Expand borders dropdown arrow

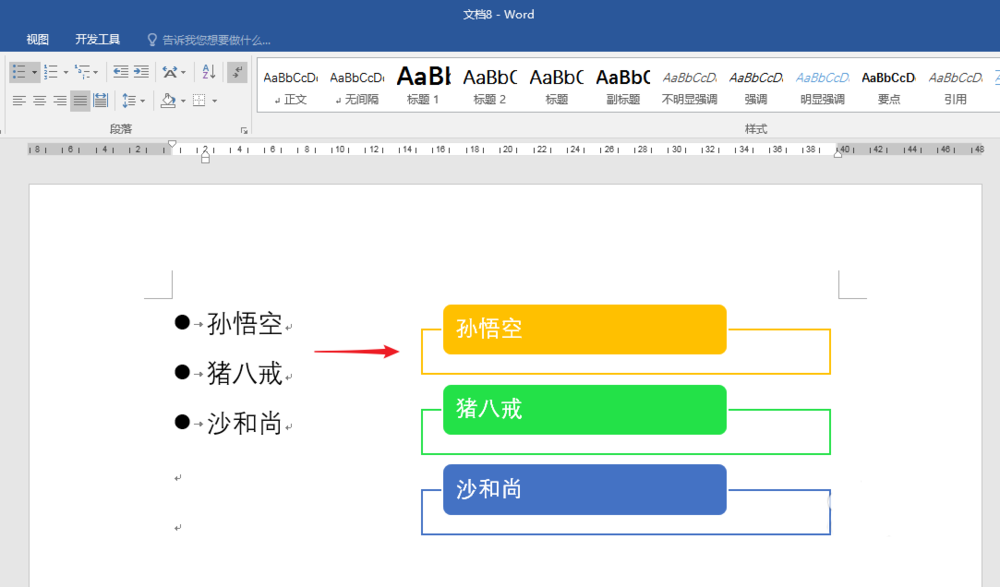(x=214, y=101)
